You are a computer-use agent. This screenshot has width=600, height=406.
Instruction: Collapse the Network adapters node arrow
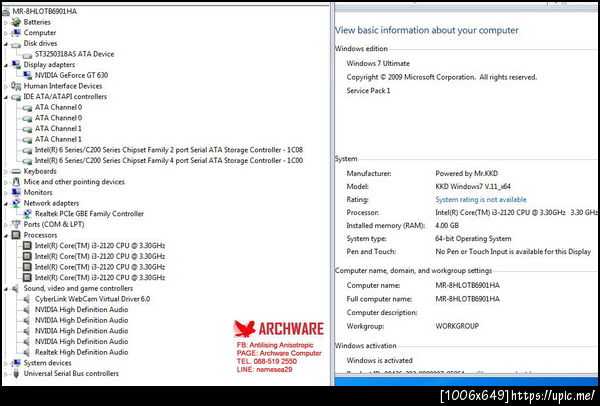pos(6,204)
